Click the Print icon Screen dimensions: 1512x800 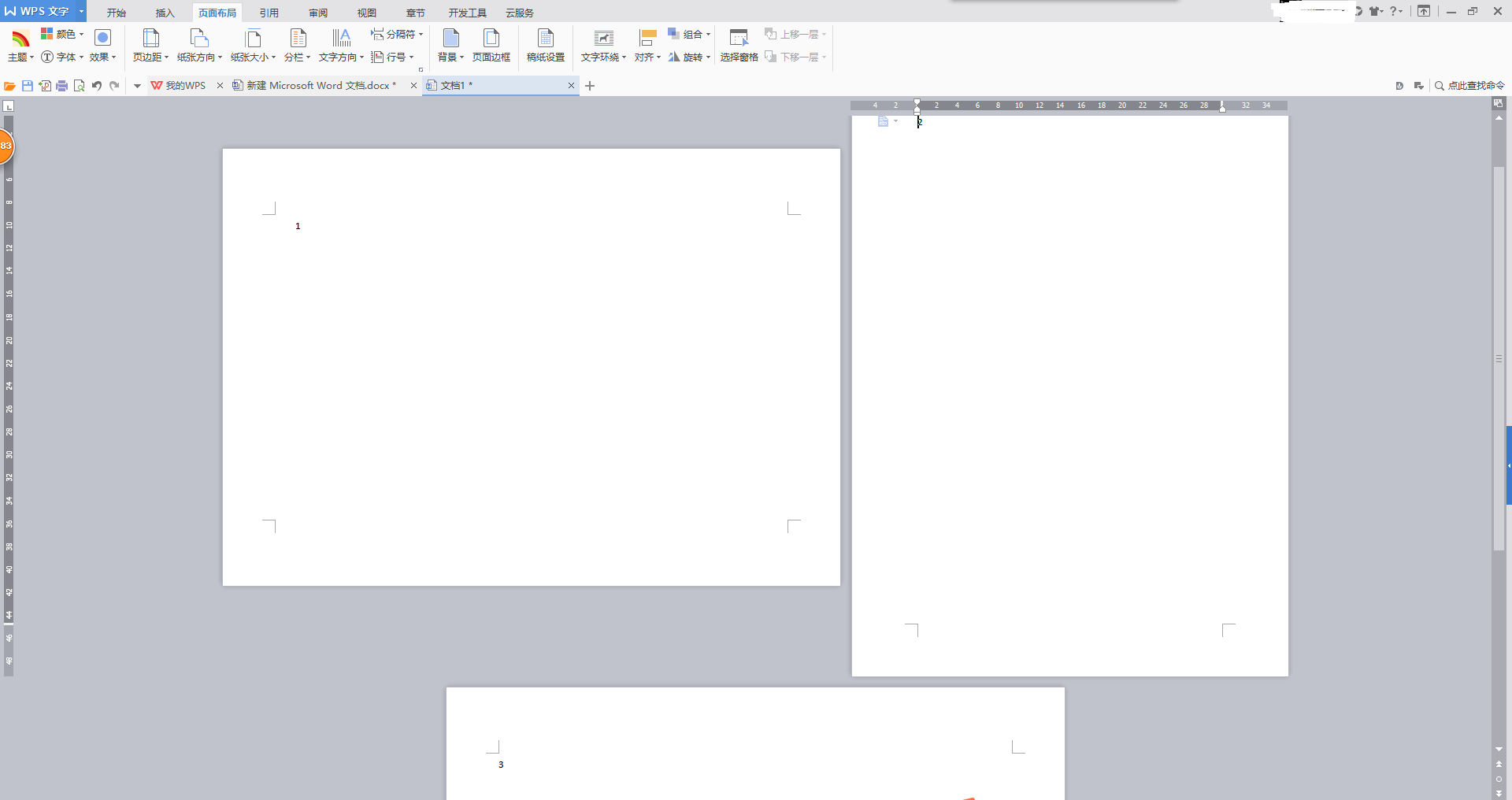(x=62, y=86)
